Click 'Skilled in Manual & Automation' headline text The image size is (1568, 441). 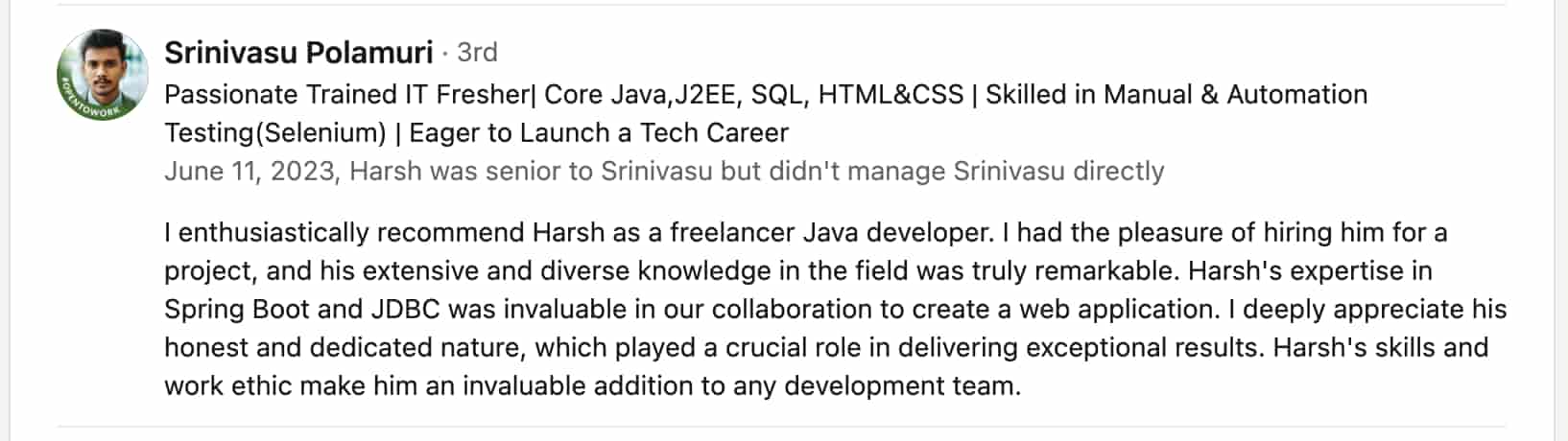coord(1176,95)
